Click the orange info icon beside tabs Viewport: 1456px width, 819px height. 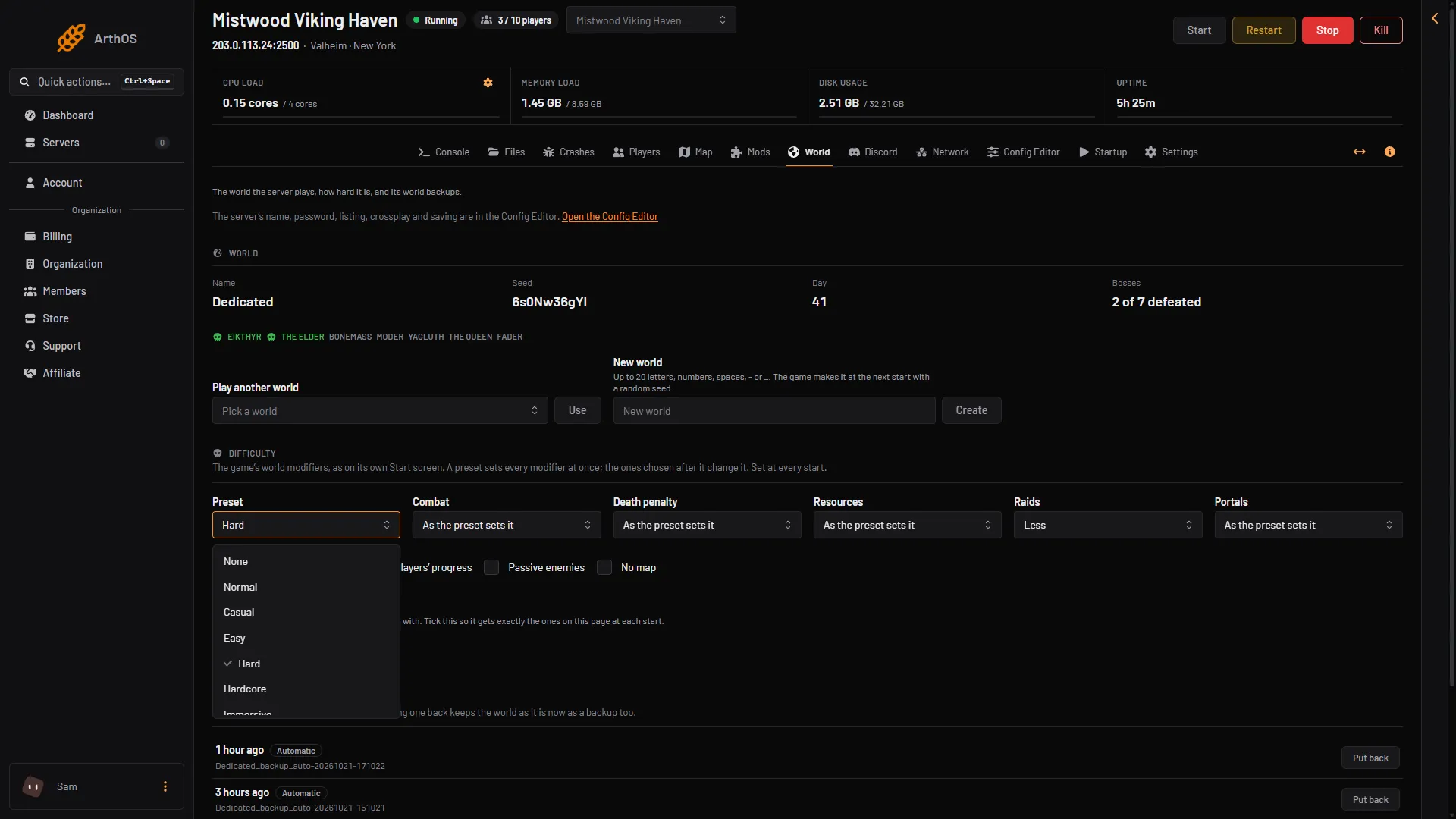(1389, 152)
